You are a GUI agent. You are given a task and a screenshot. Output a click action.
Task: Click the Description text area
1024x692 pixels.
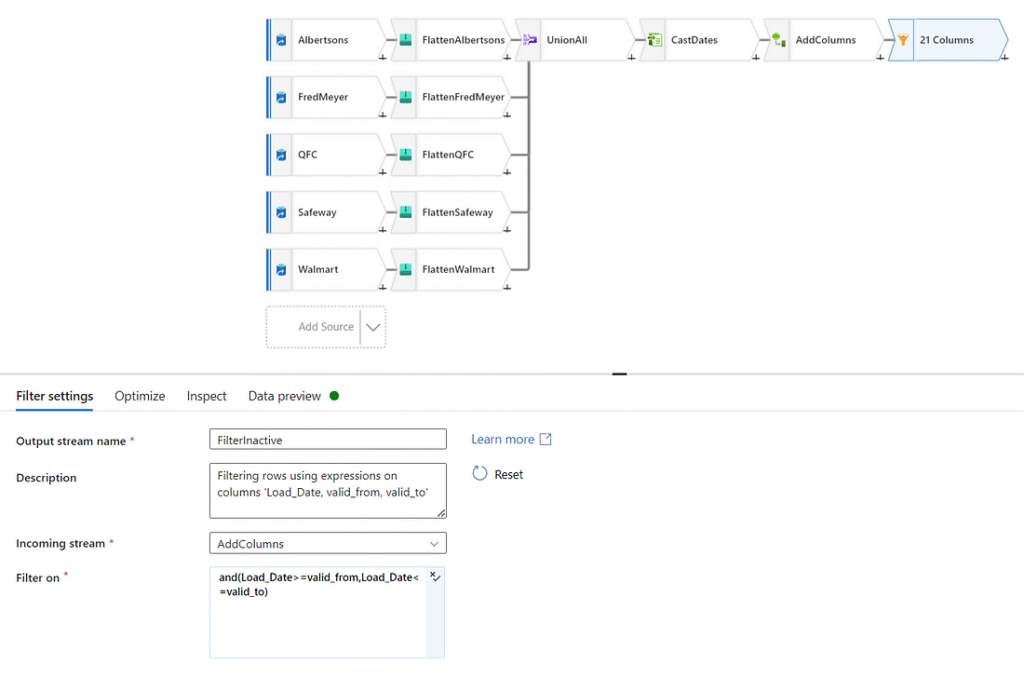(328, 491)
